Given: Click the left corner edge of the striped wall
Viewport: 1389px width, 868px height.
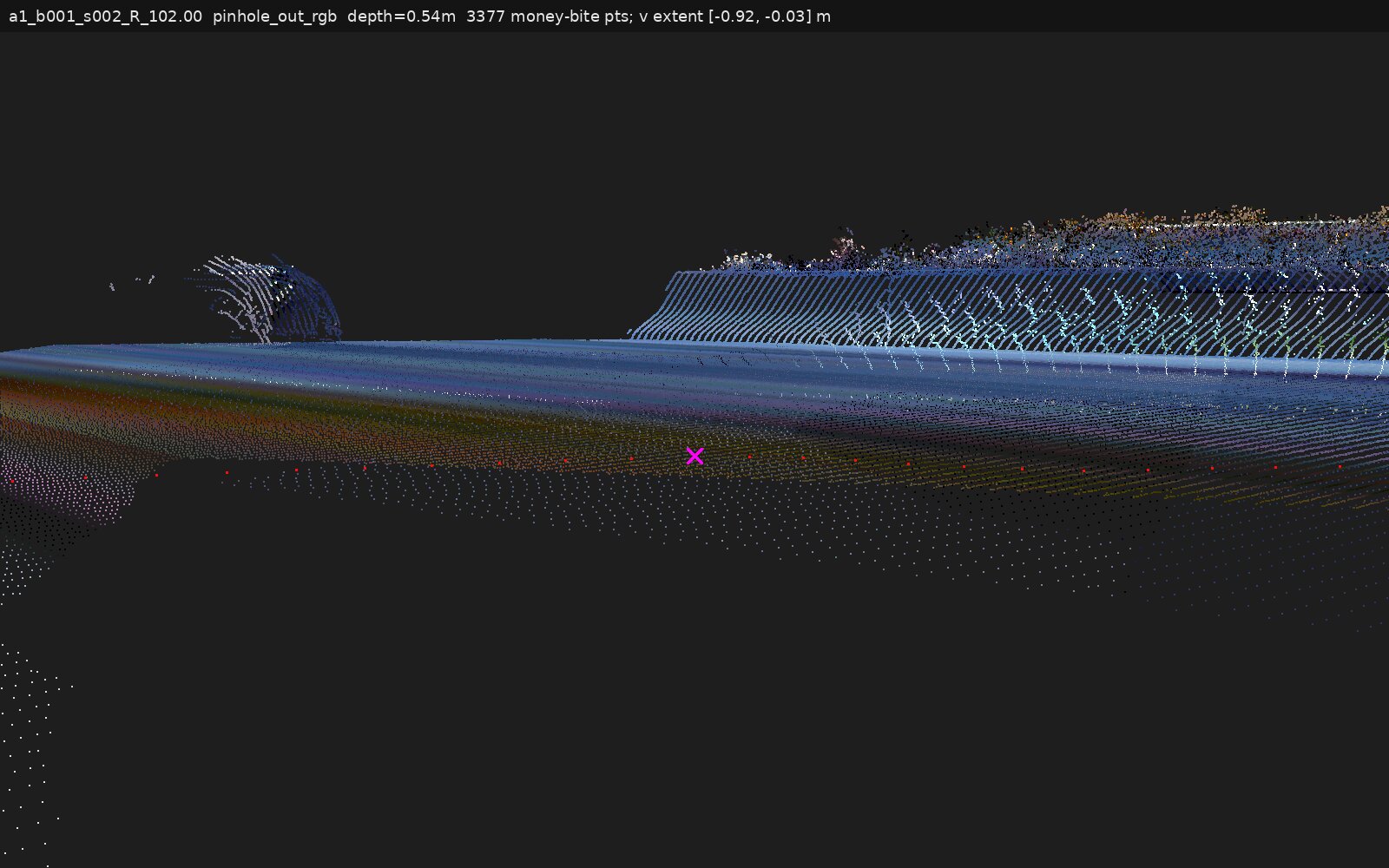Looking at the screenshot, I should click(651, 308).
